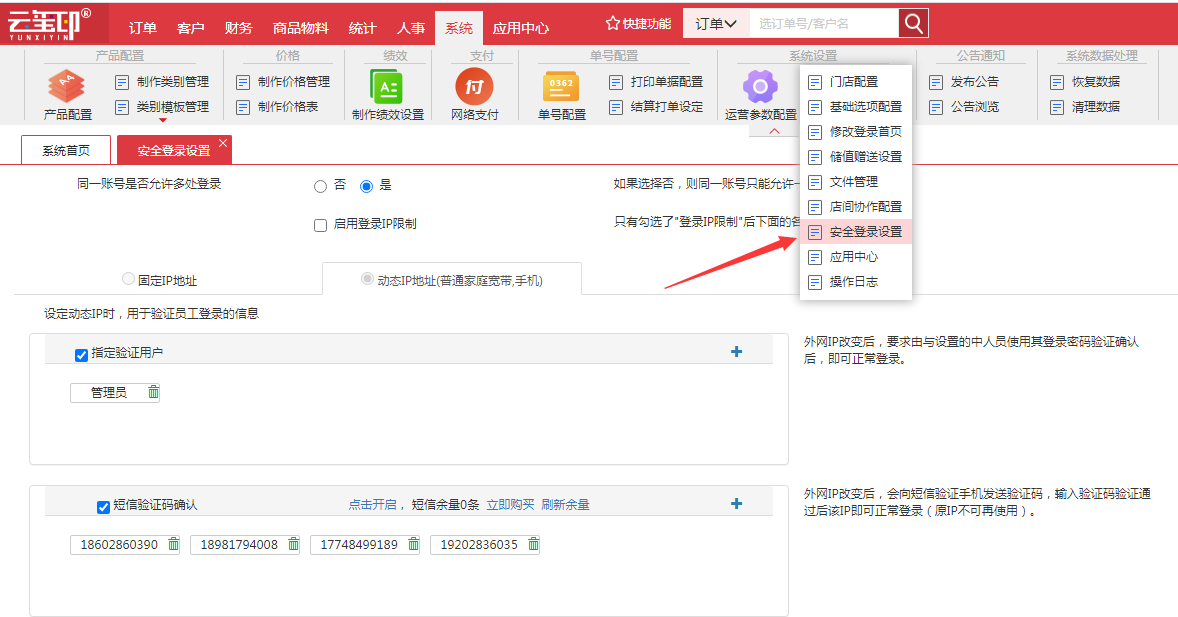Open the 客户 top menu
Viewport: 1178px width, 617px height.
pos(190,28)
